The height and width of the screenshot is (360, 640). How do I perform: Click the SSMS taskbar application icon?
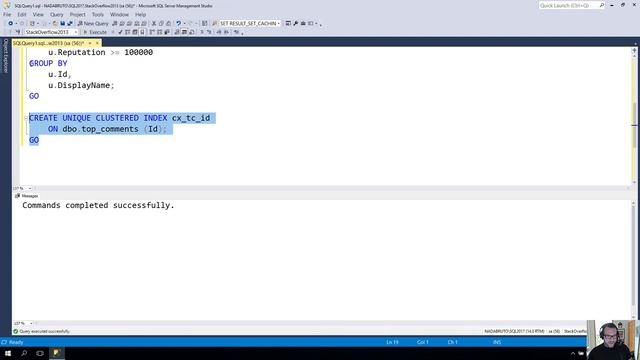click(56, 353)
